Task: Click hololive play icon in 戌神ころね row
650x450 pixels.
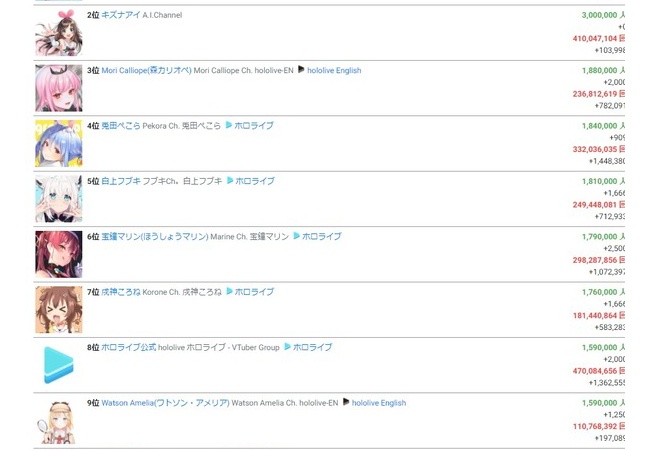Action: (229, 291)
